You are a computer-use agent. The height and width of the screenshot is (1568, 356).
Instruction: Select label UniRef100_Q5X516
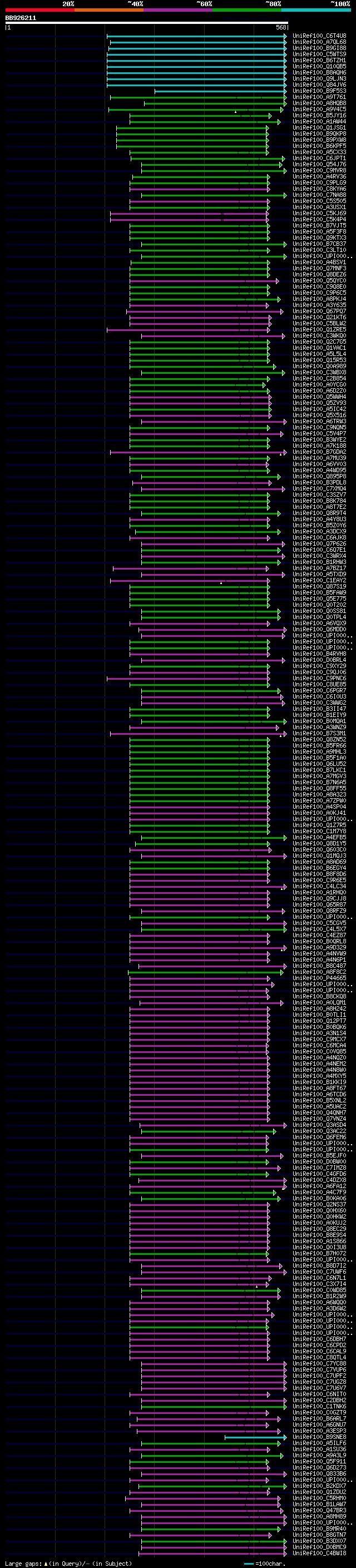319,415
